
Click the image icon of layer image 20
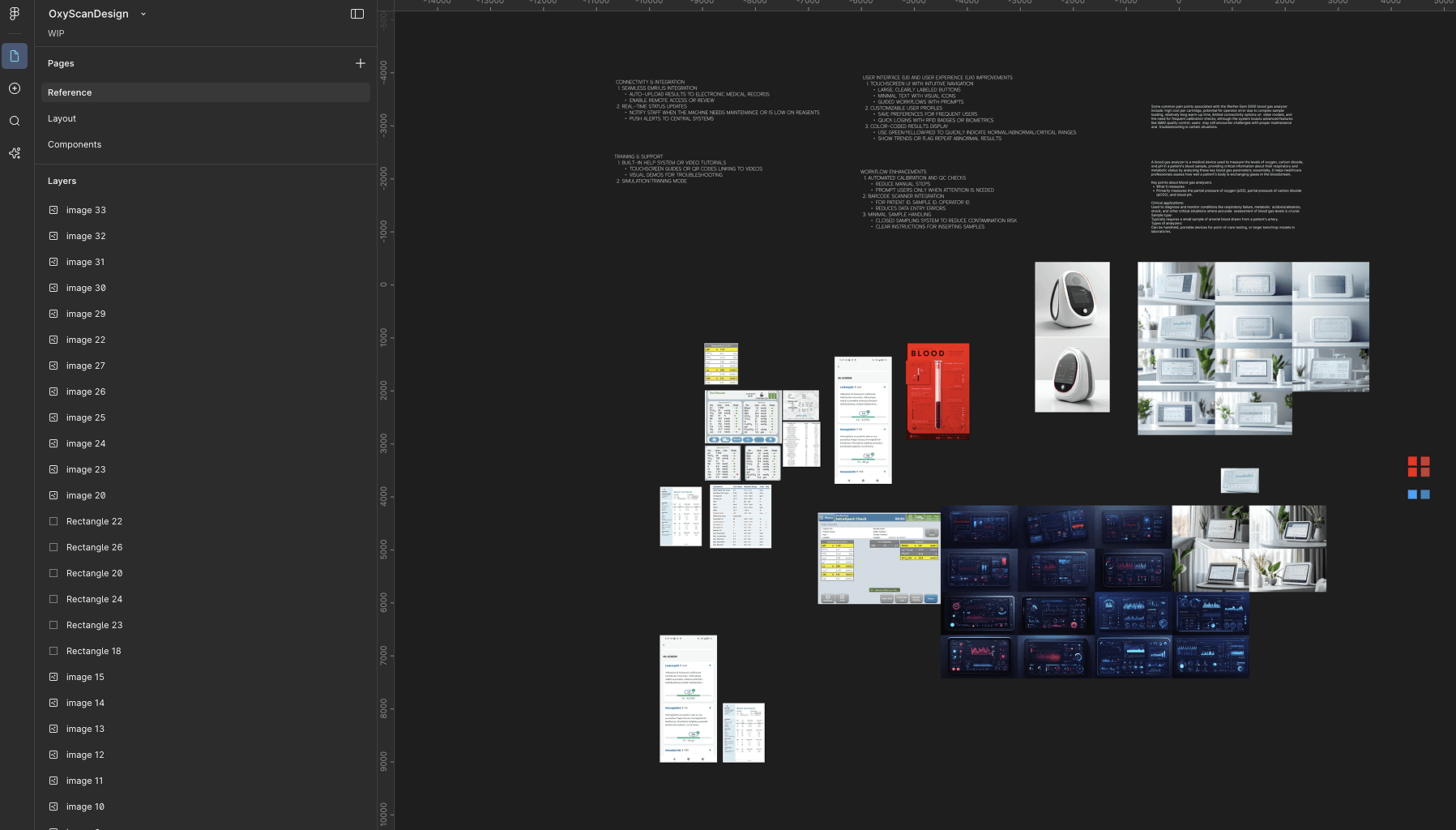point(53,495)
